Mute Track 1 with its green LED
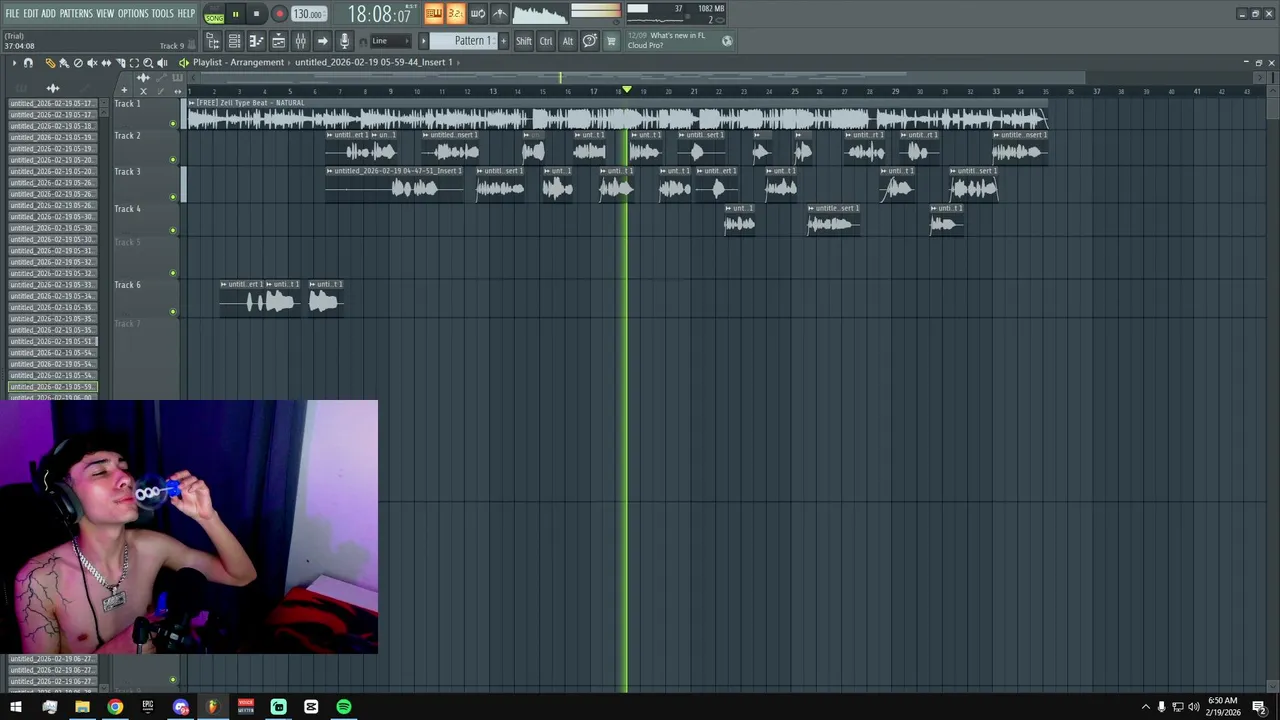This screenshot has width=1280, height=720. tap(173, 124)
